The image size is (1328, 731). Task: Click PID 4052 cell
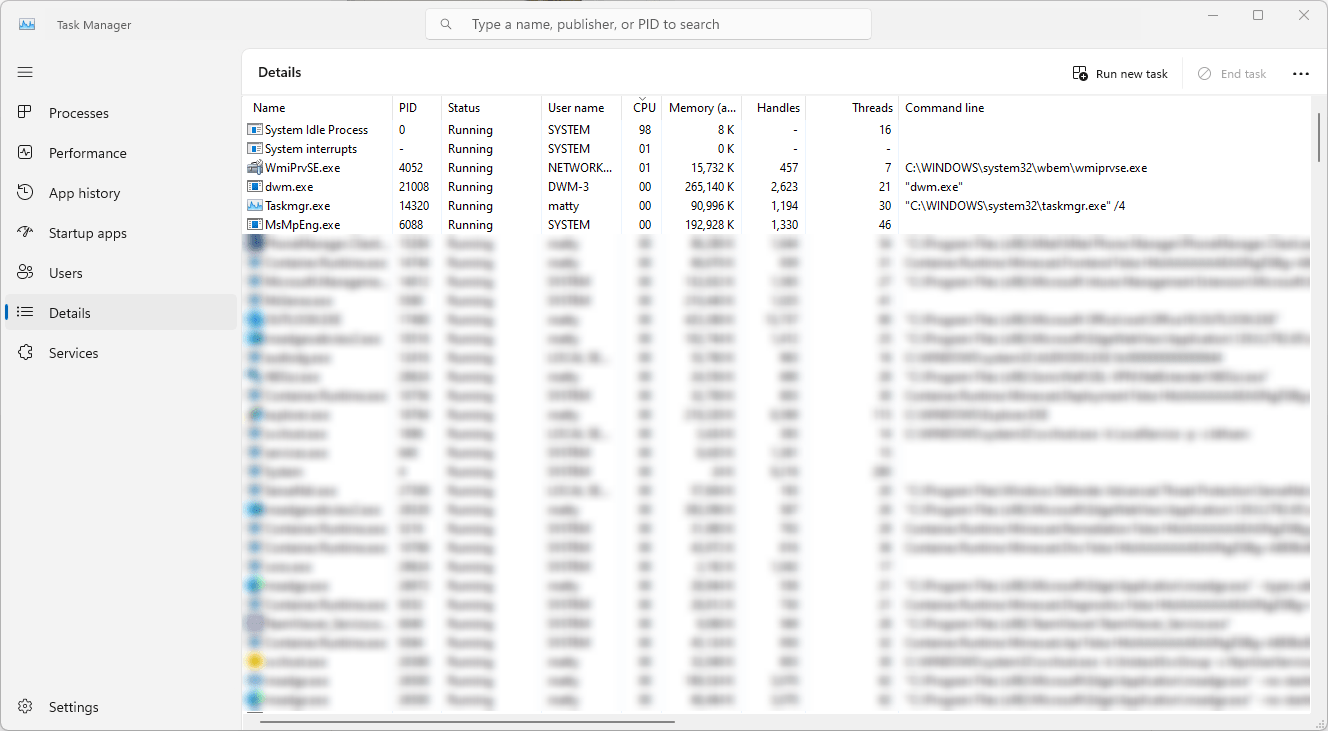coord(411,168)
